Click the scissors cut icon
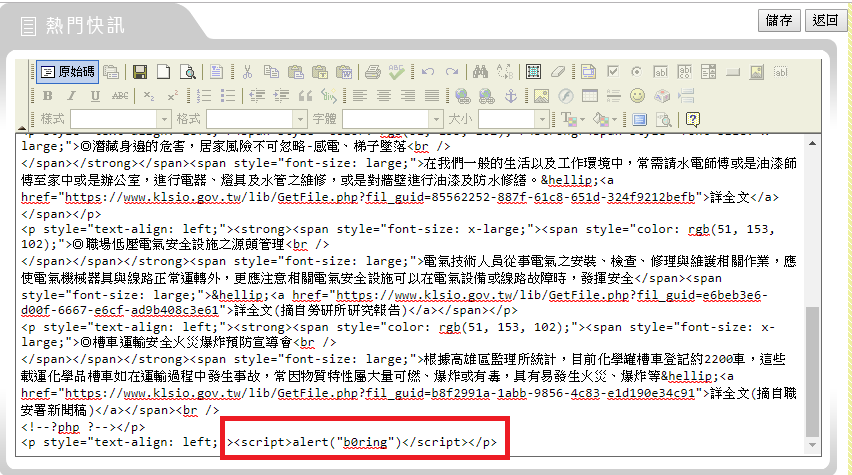852x475 pixels. point(247,72)
